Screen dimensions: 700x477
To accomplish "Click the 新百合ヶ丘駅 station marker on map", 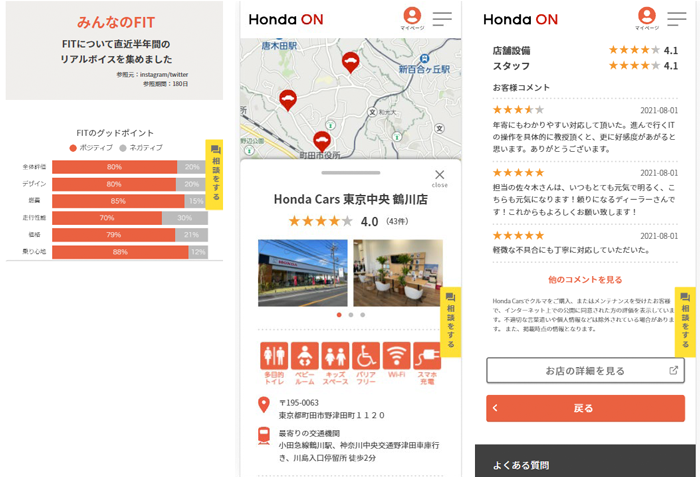I will click(425, 59).
